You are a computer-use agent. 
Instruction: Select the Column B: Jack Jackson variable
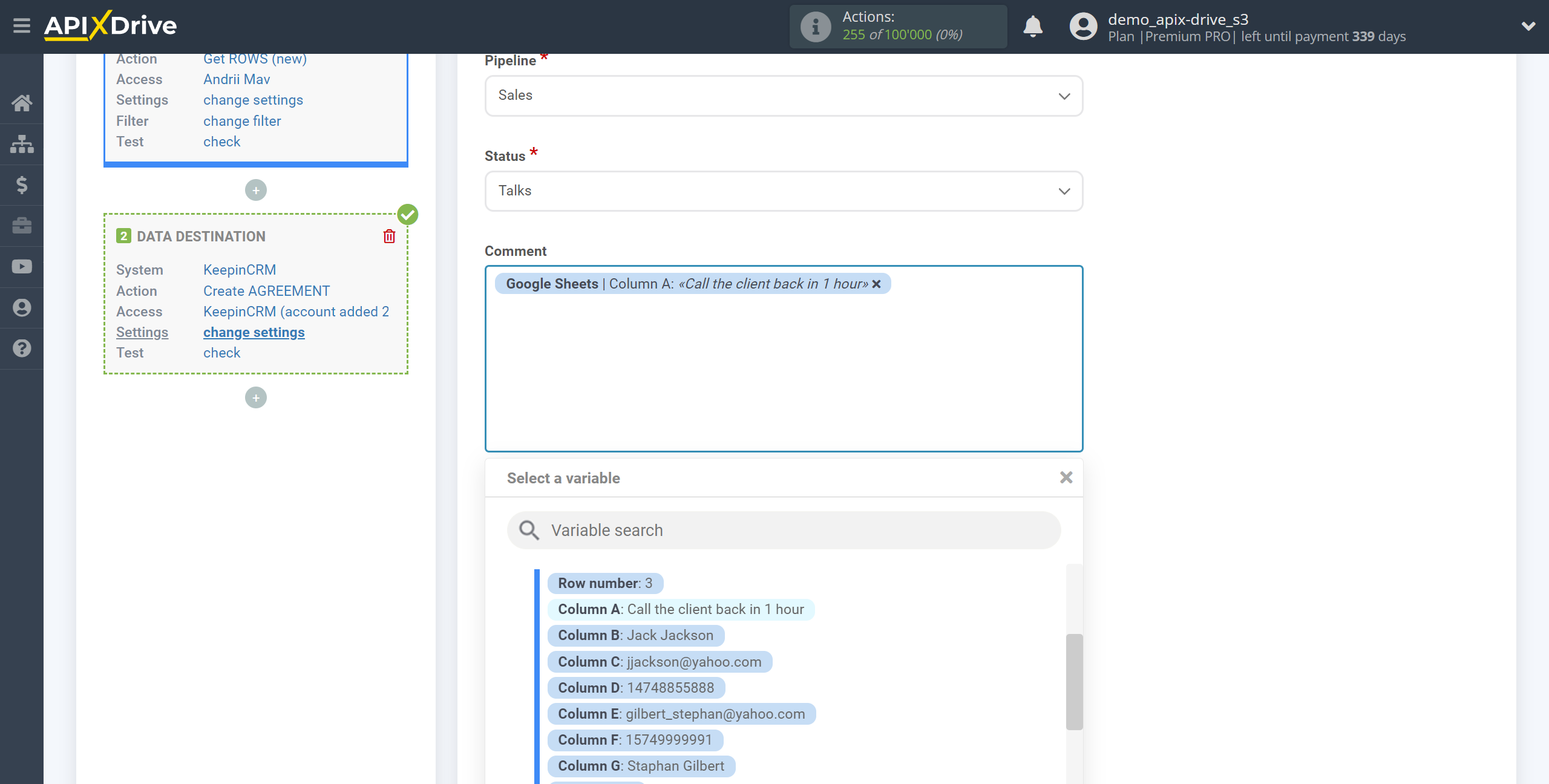(635, 635)
